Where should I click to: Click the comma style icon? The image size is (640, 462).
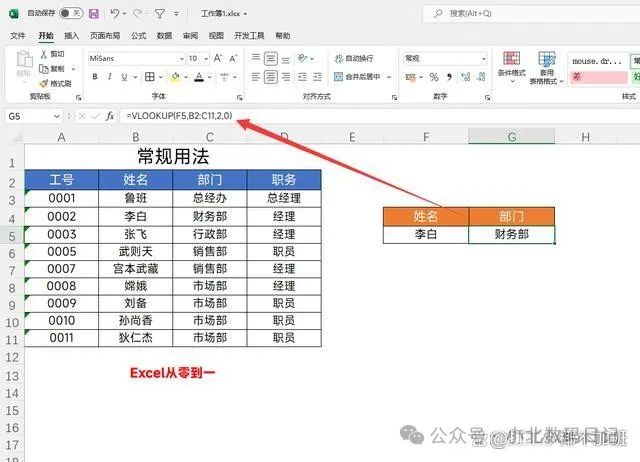449,77
